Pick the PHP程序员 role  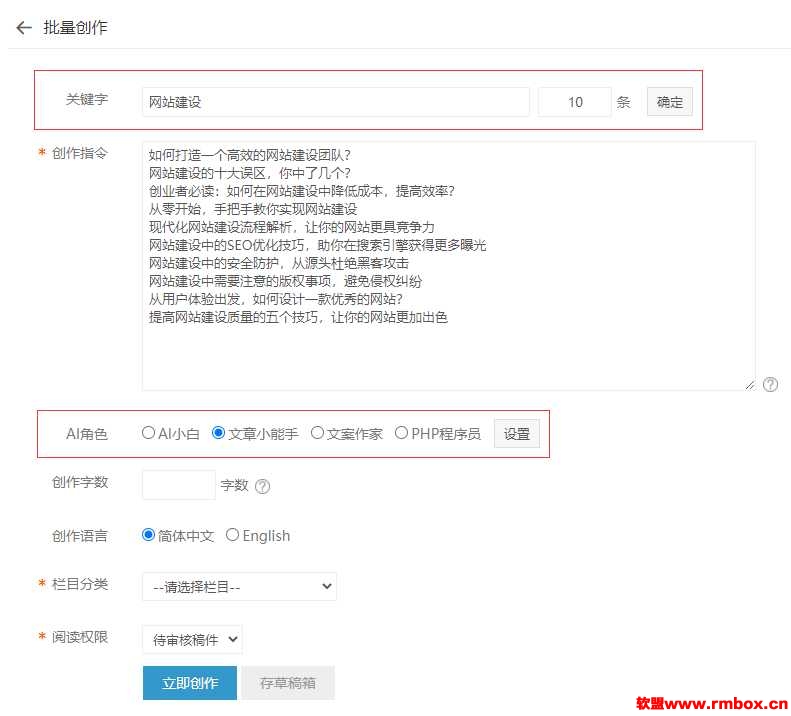pos(401,433)
